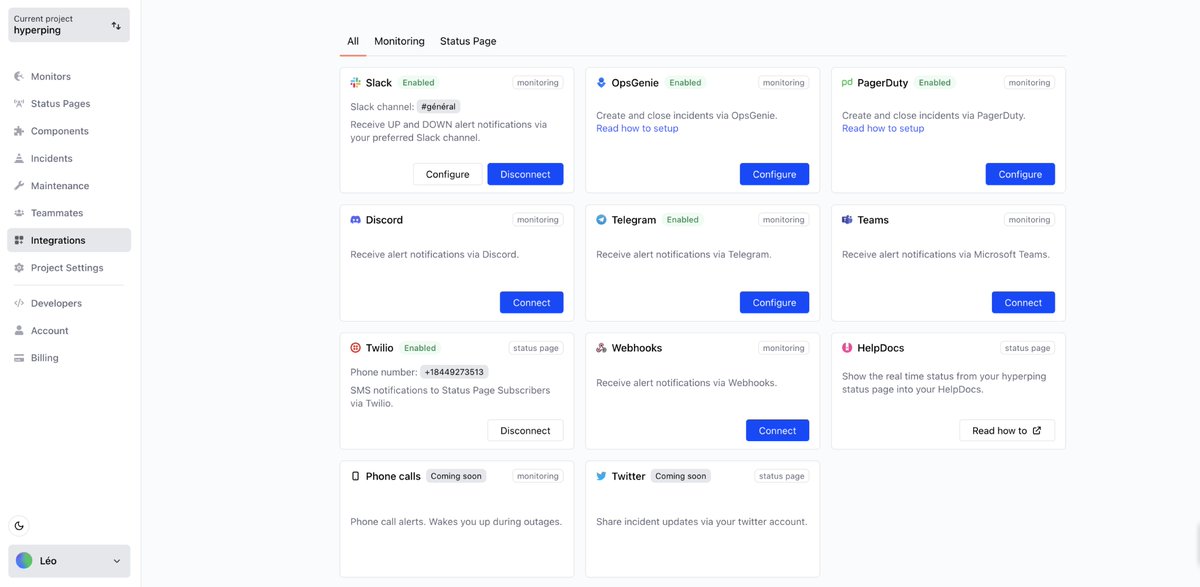Open Monitors in the sidebar
This screenshot has width=1200, height=587.
[69, 76]
